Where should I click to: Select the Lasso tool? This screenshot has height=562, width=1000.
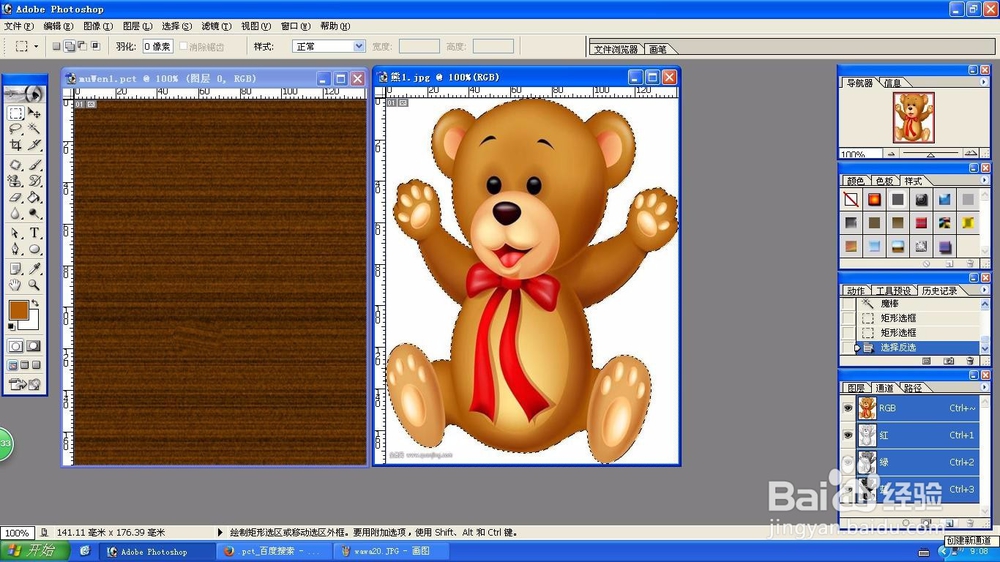coord(16,129)
